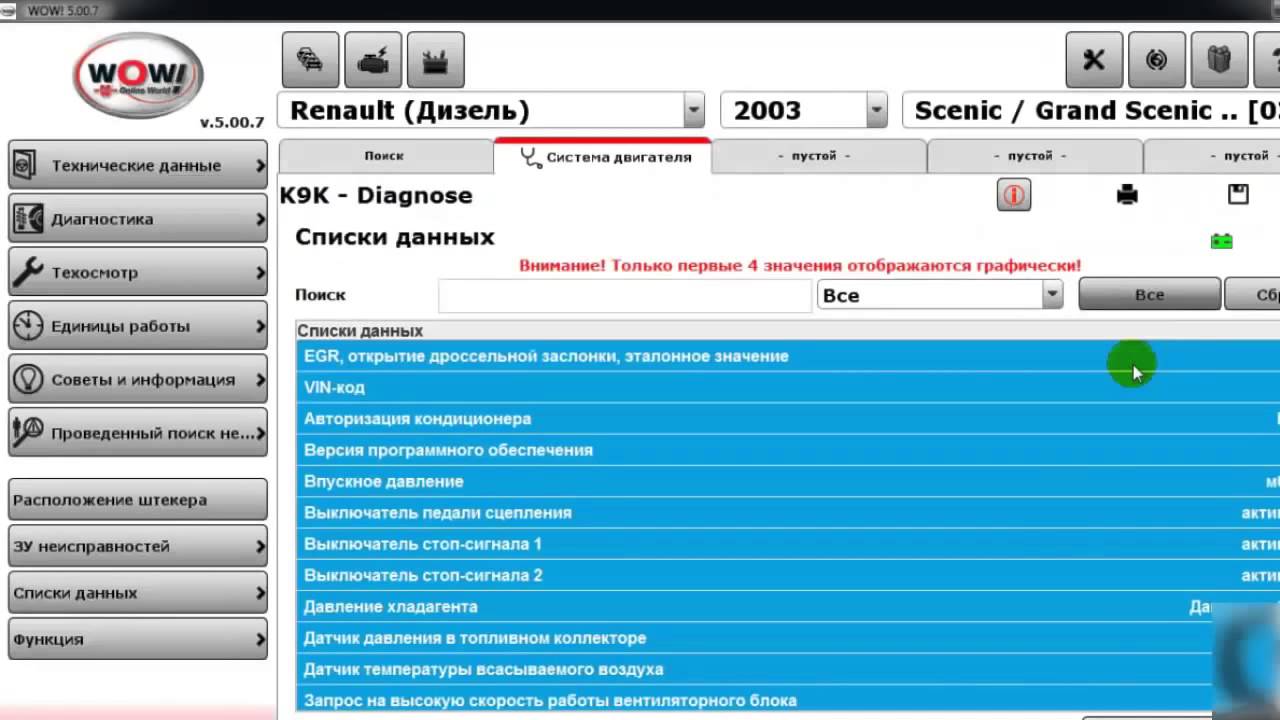Click the Единицы работы clock icon
Screen dimensions: 1280x720
click(x=28, y=326)
